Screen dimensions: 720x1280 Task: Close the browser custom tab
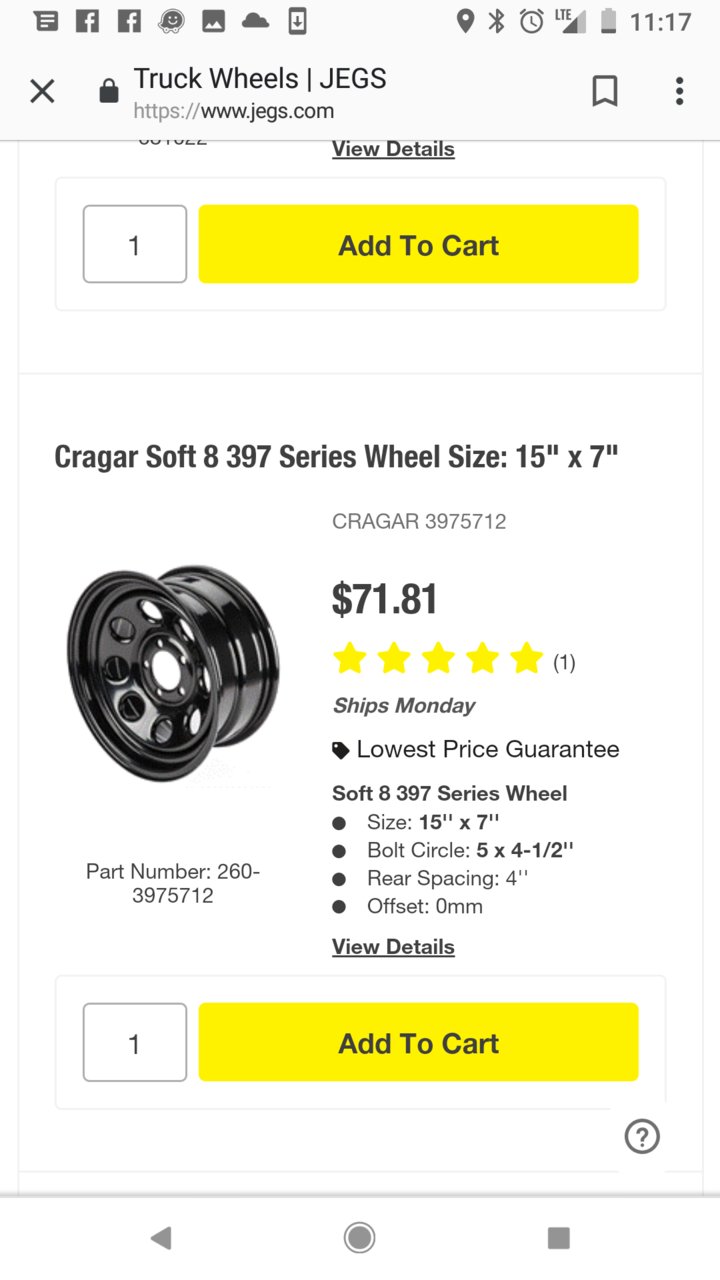coord(42,92)
